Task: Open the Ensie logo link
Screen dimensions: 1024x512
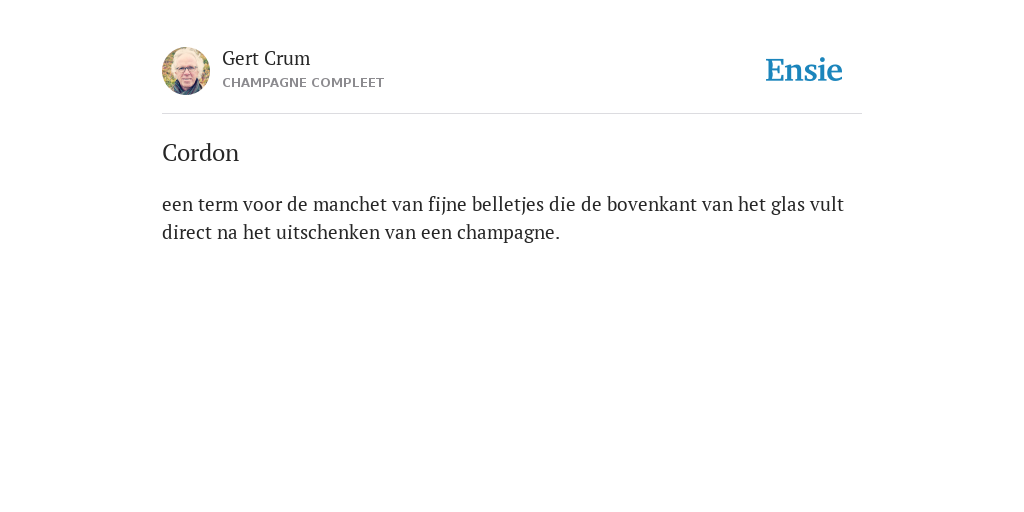Action: tap(804, 70)
